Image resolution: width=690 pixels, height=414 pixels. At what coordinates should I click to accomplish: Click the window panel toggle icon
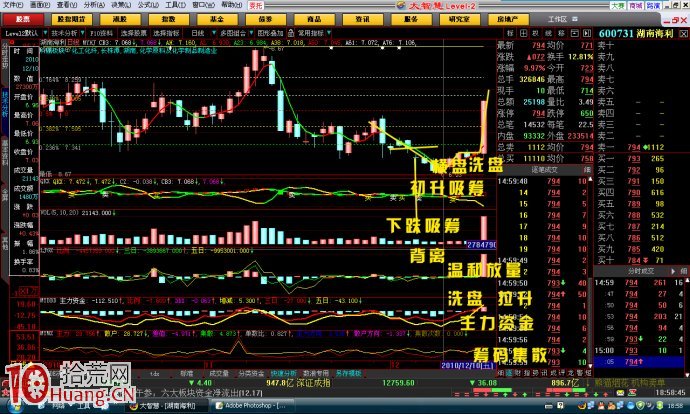click(574, 33)
